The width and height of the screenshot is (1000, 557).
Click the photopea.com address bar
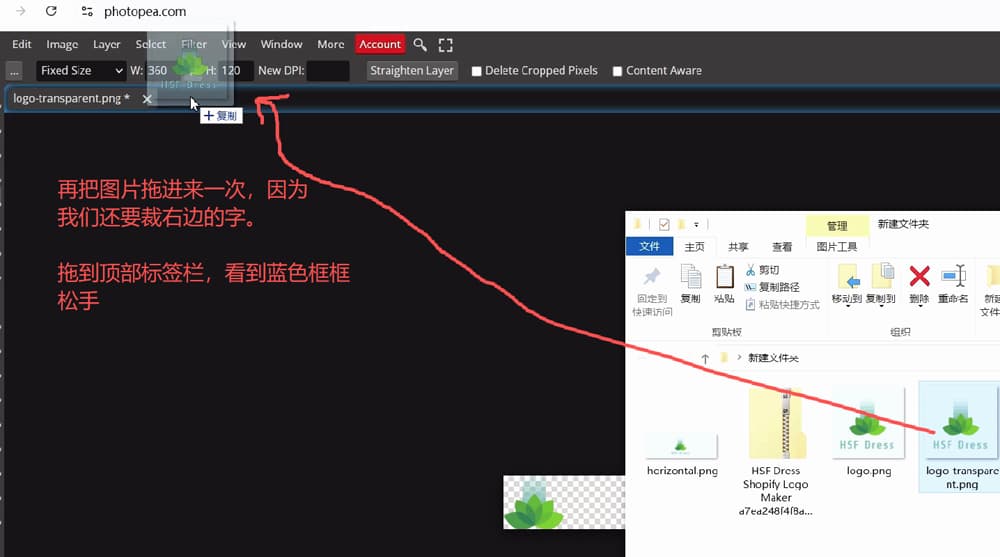click(x=145, y=11)
